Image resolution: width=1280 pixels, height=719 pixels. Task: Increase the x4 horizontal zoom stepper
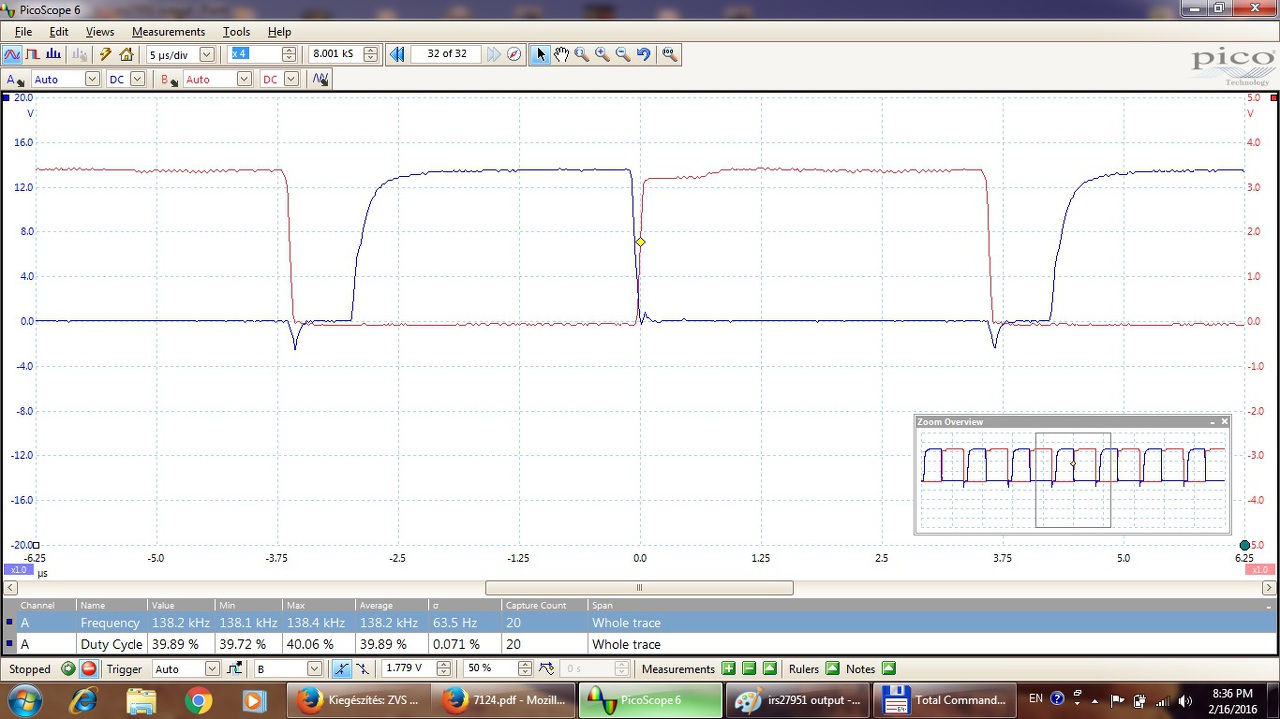tap(289, 50)
